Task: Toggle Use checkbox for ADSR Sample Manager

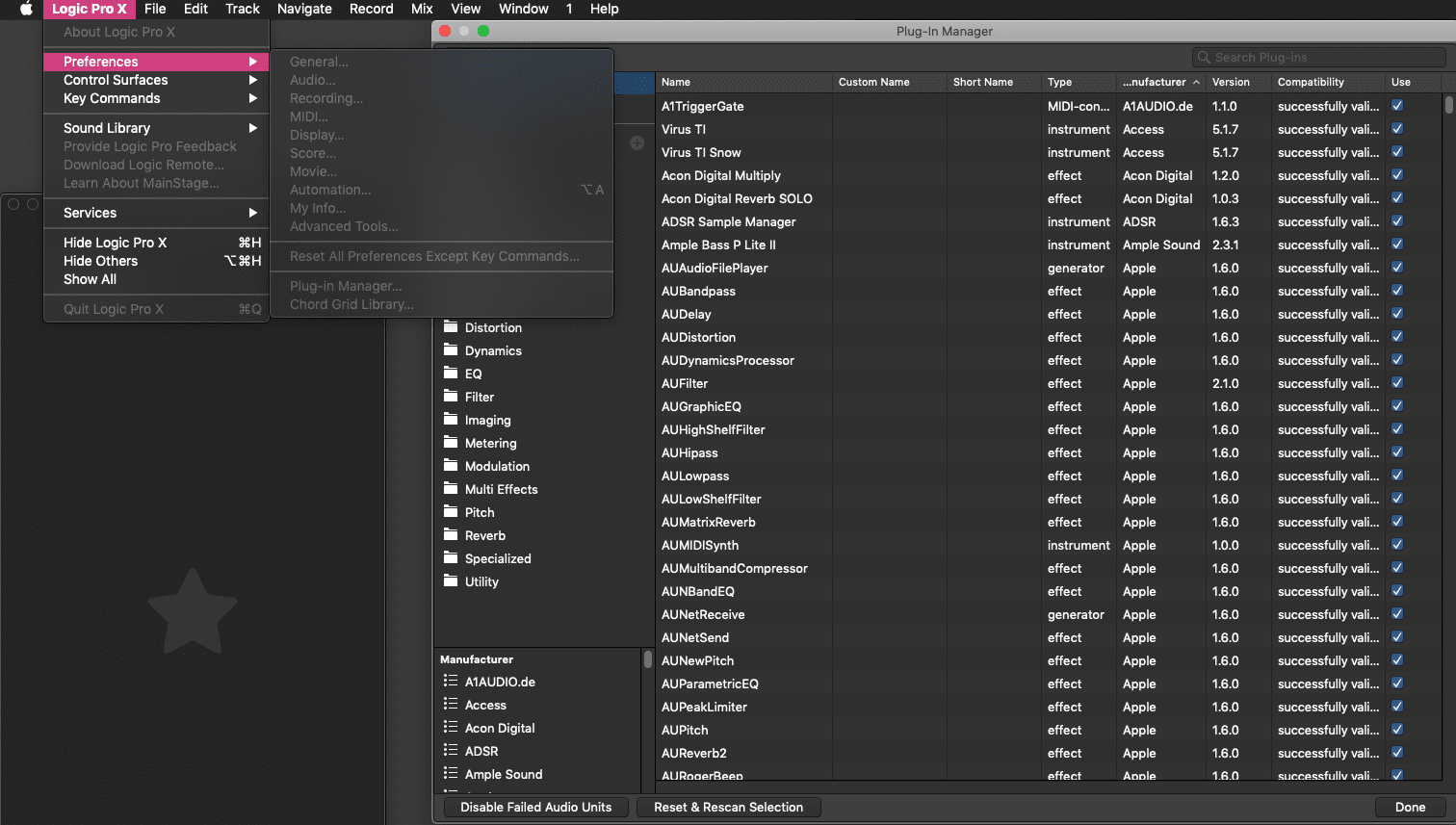Action: point(1397,221)
